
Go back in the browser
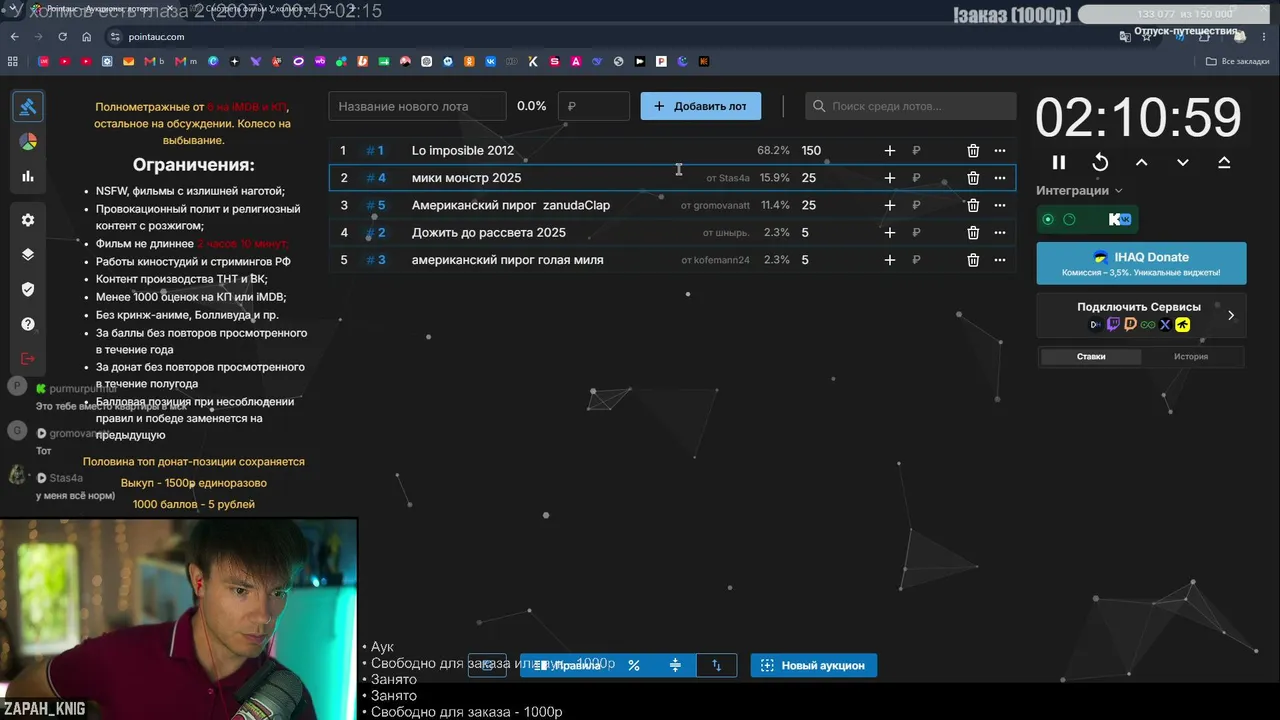pyautogui.click(x=15, y=37)
